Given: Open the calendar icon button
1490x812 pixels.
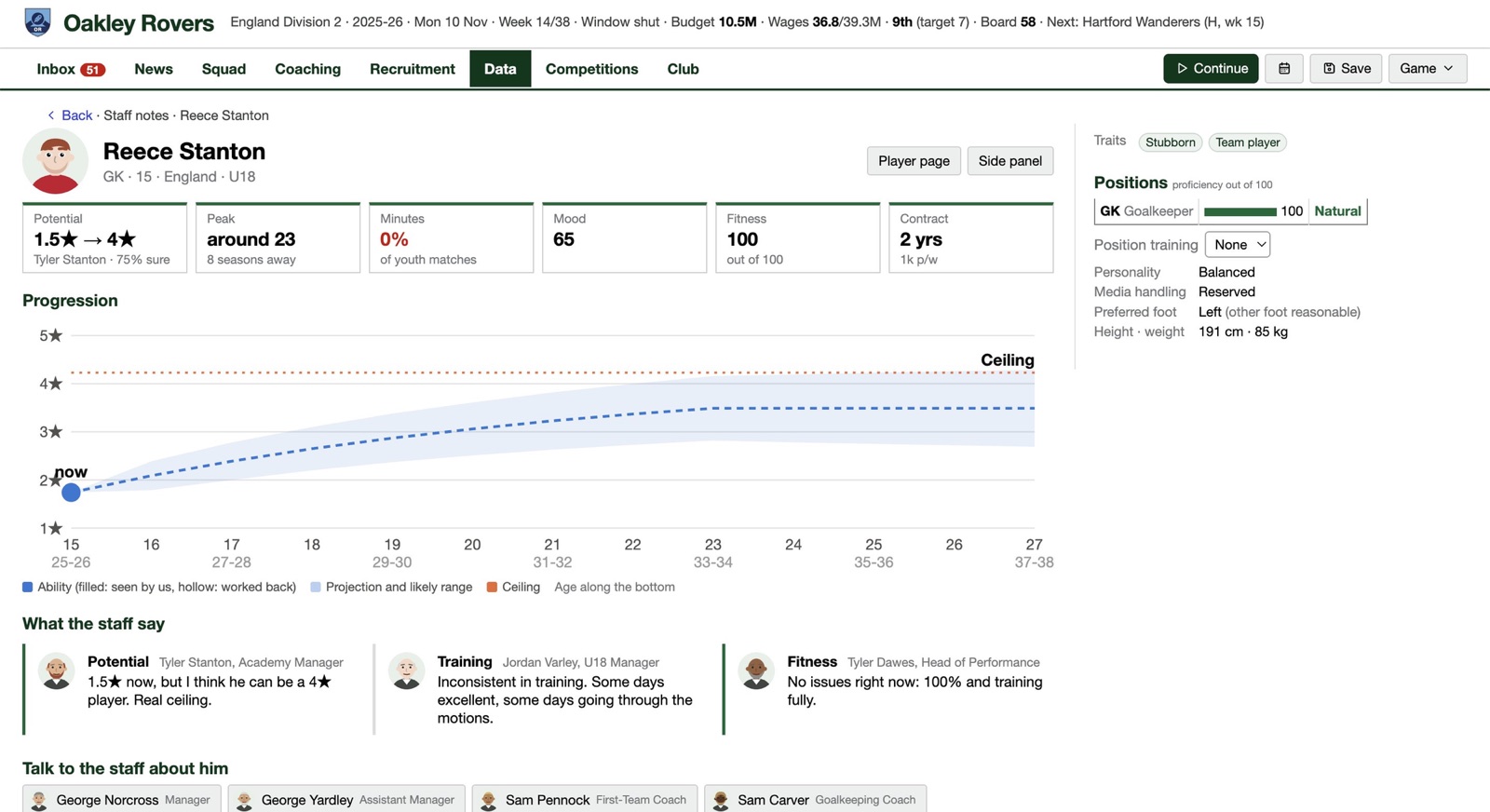Looking at the screenshot, I should (x=1284, y=68).
